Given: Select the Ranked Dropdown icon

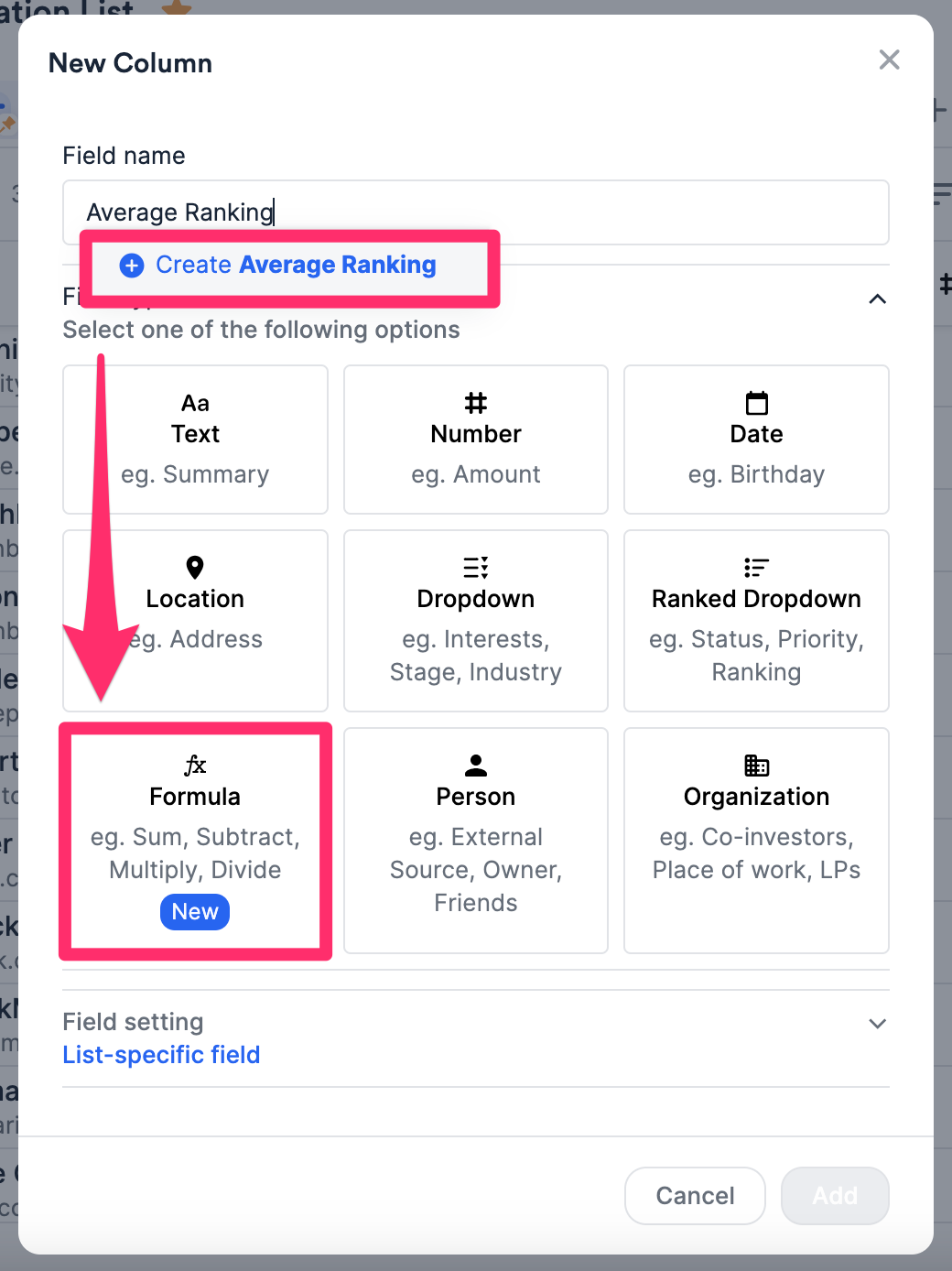Looking at the screenshot, I should click(x=756, y=568).
